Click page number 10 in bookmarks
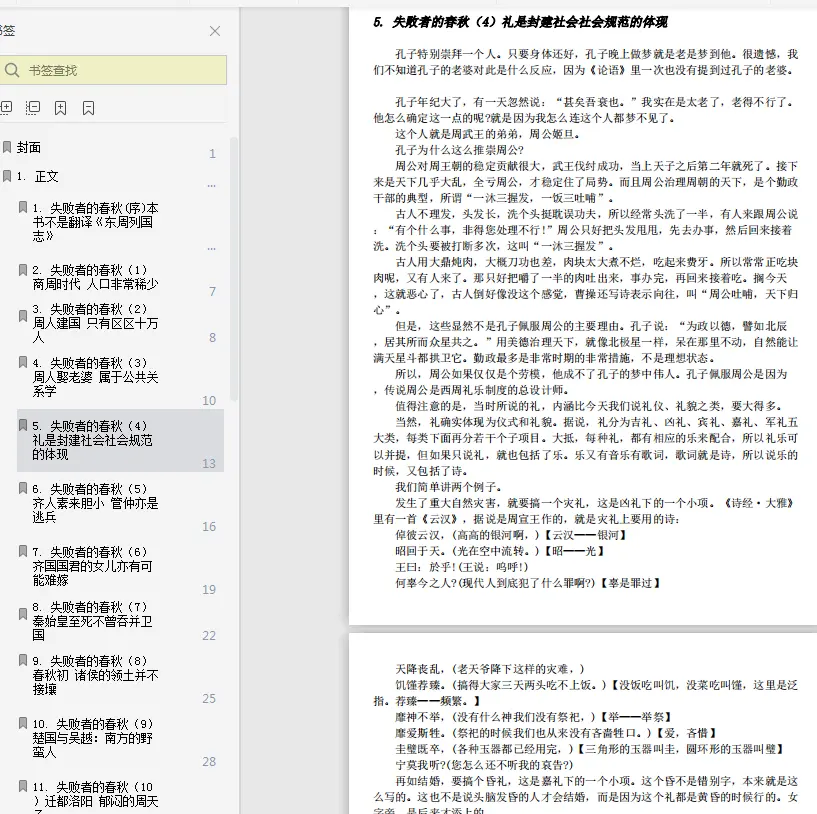 209,401
